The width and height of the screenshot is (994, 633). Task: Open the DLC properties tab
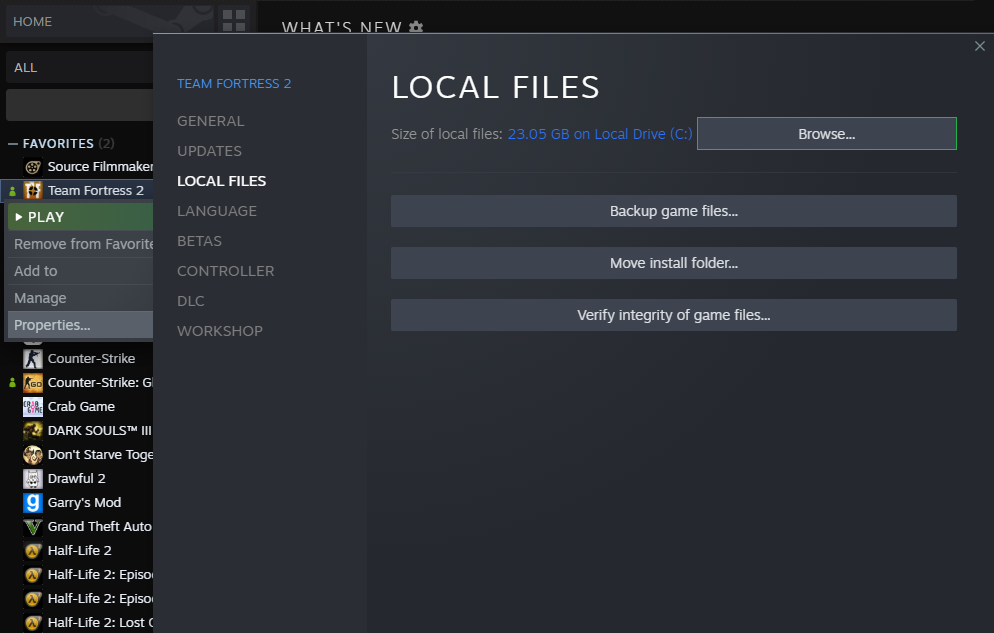pyautogui.click(x=190, y=301)
